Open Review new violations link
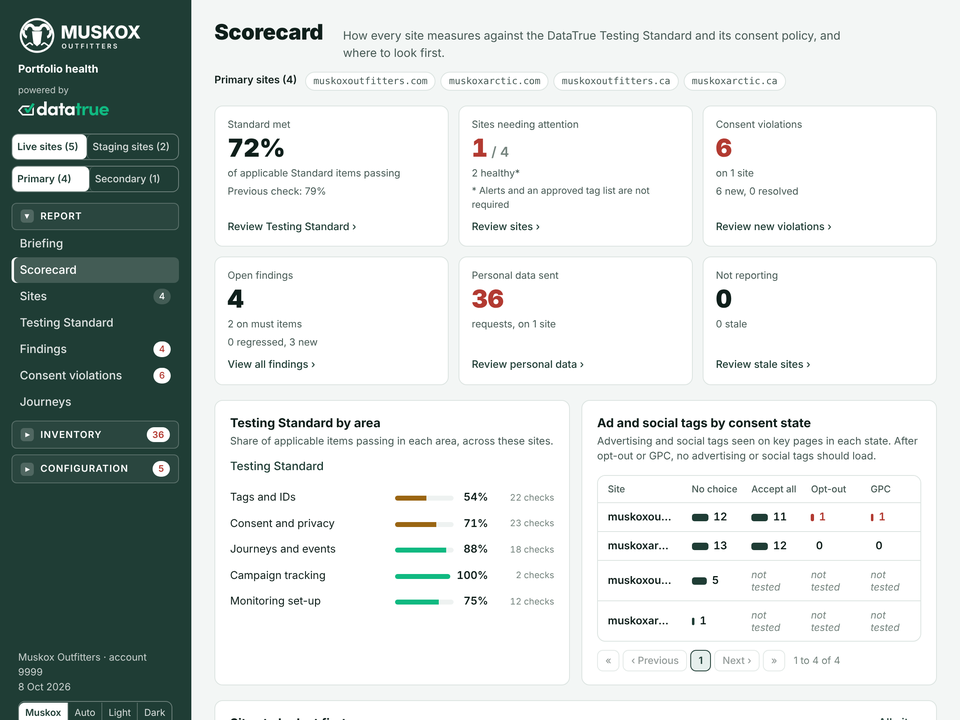This screenshot has height=720, width=960. tap(773, 227)
